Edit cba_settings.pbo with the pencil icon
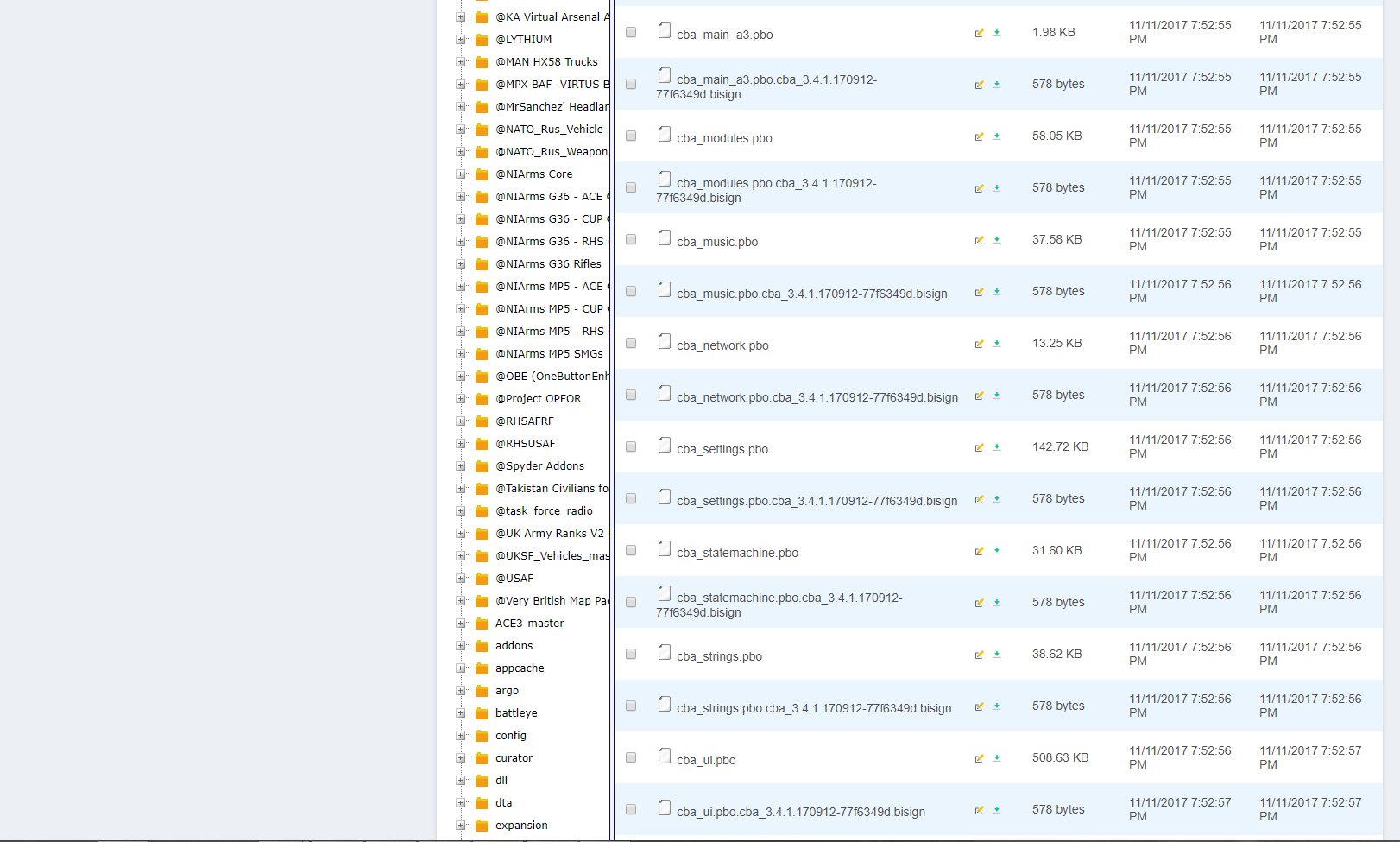Viewport: 1400px width, 842px height. pyautogui.click(x=979, y=447)
